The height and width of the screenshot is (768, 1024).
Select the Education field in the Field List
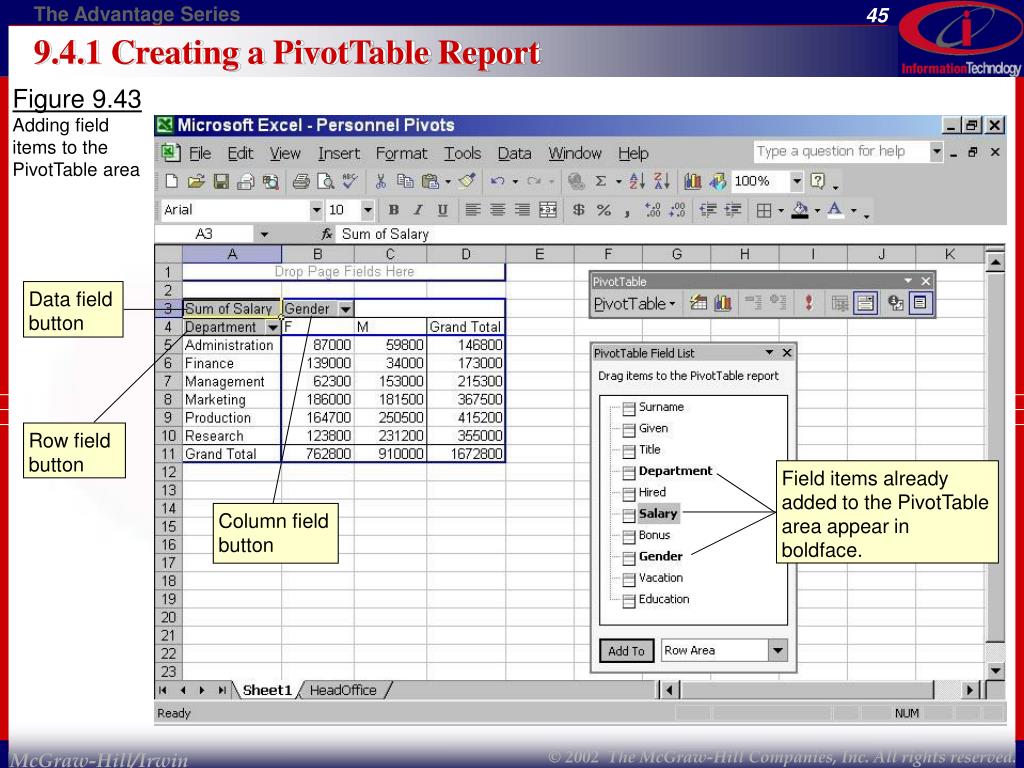(664, 599)
